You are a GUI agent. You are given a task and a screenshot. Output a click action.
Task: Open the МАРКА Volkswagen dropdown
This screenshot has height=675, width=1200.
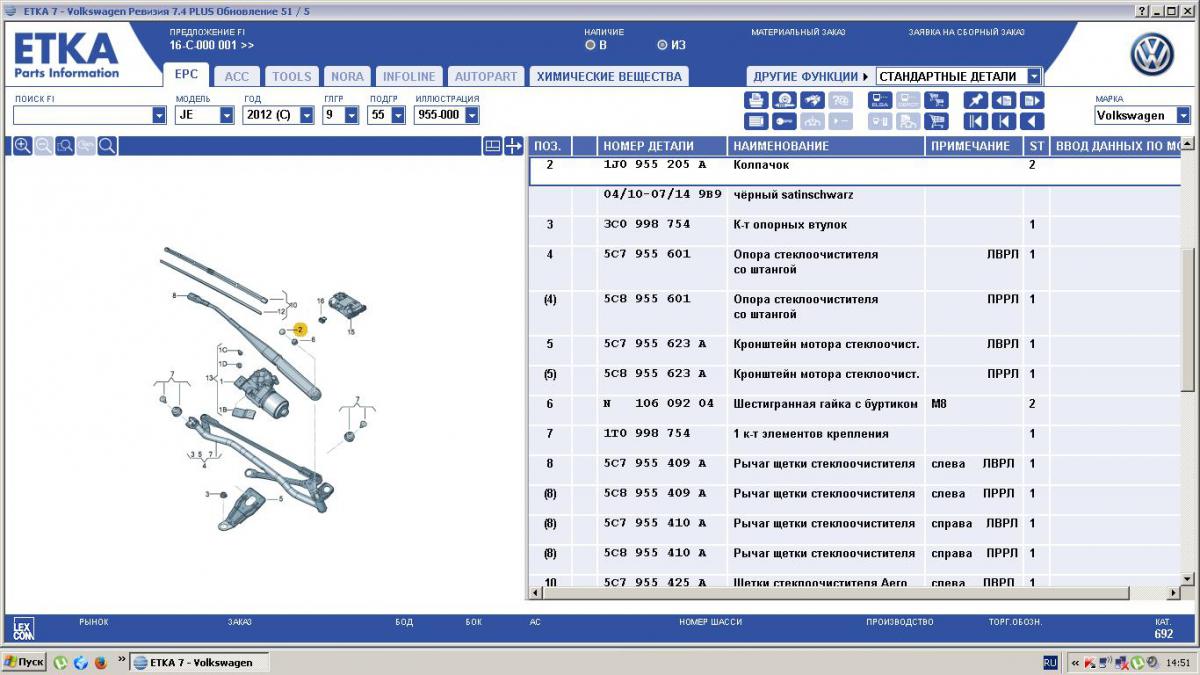click(x=1184, y=116)
